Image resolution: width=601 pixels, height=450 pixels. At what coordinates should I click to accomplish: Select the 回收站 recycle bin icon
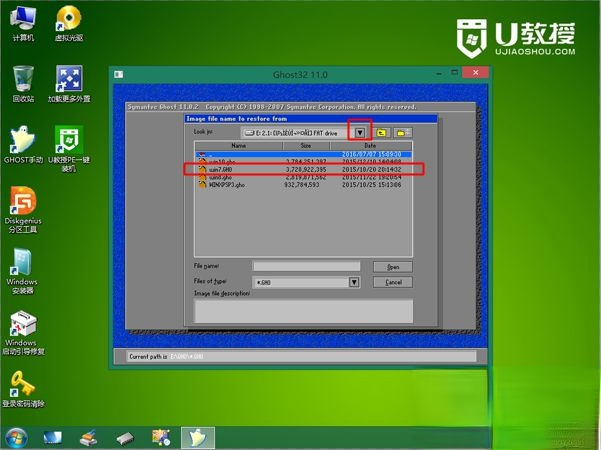pyautogui.click(x=23, y=84)
